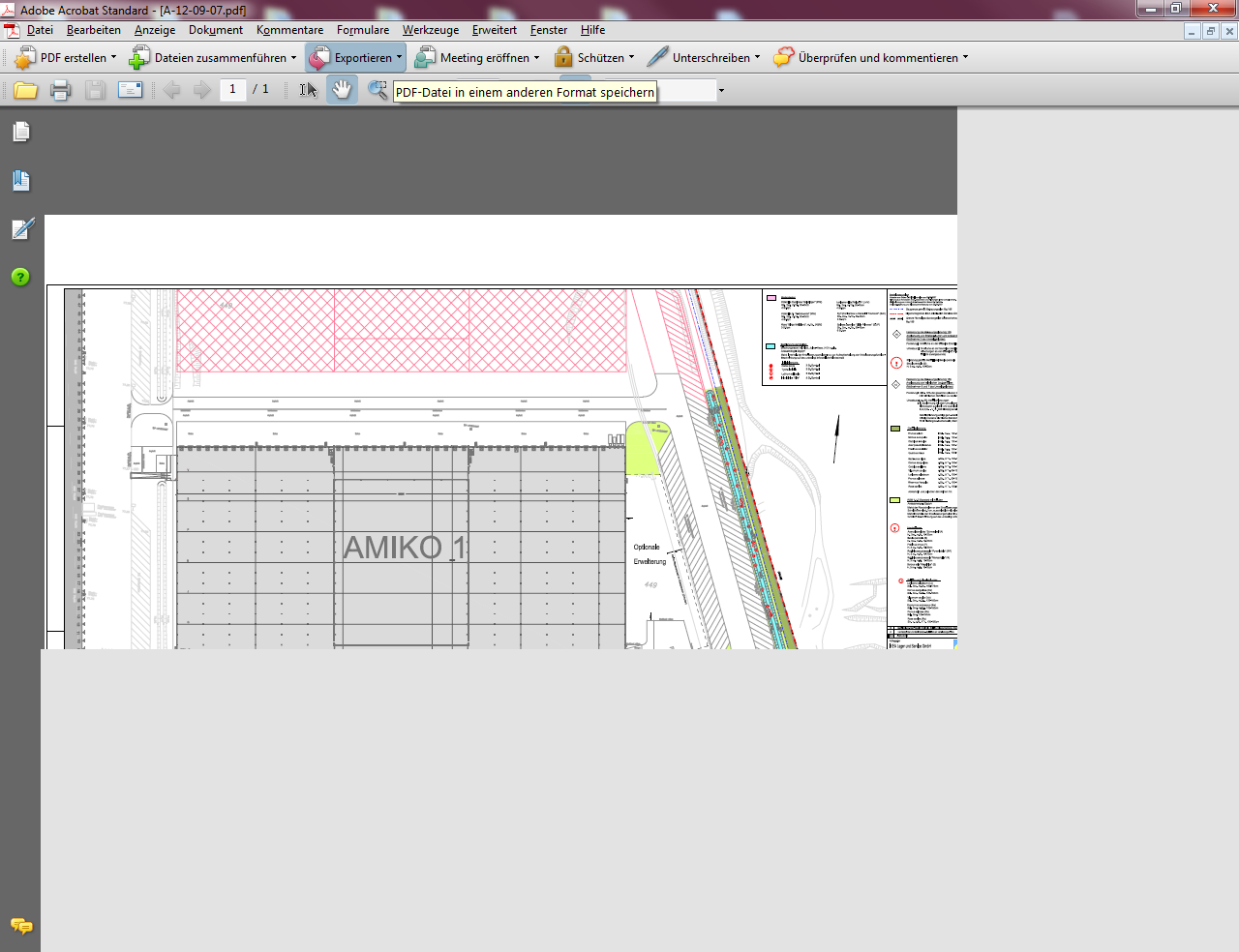Image resolution: width=1239 pixels, height=952 pixels.
Task: Click the Exportieren button label
Action: click(363, 58)
